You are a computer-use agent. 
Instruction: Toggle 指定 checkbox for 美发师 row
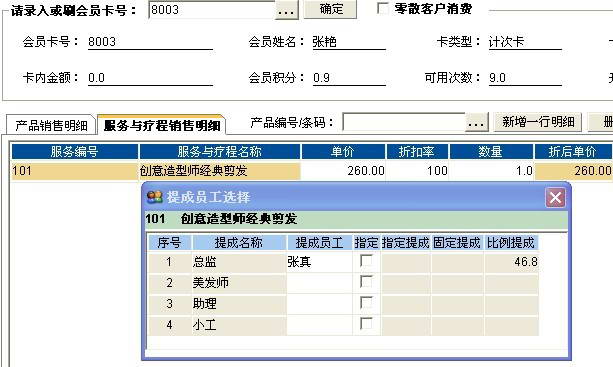(x=366, y=282)
